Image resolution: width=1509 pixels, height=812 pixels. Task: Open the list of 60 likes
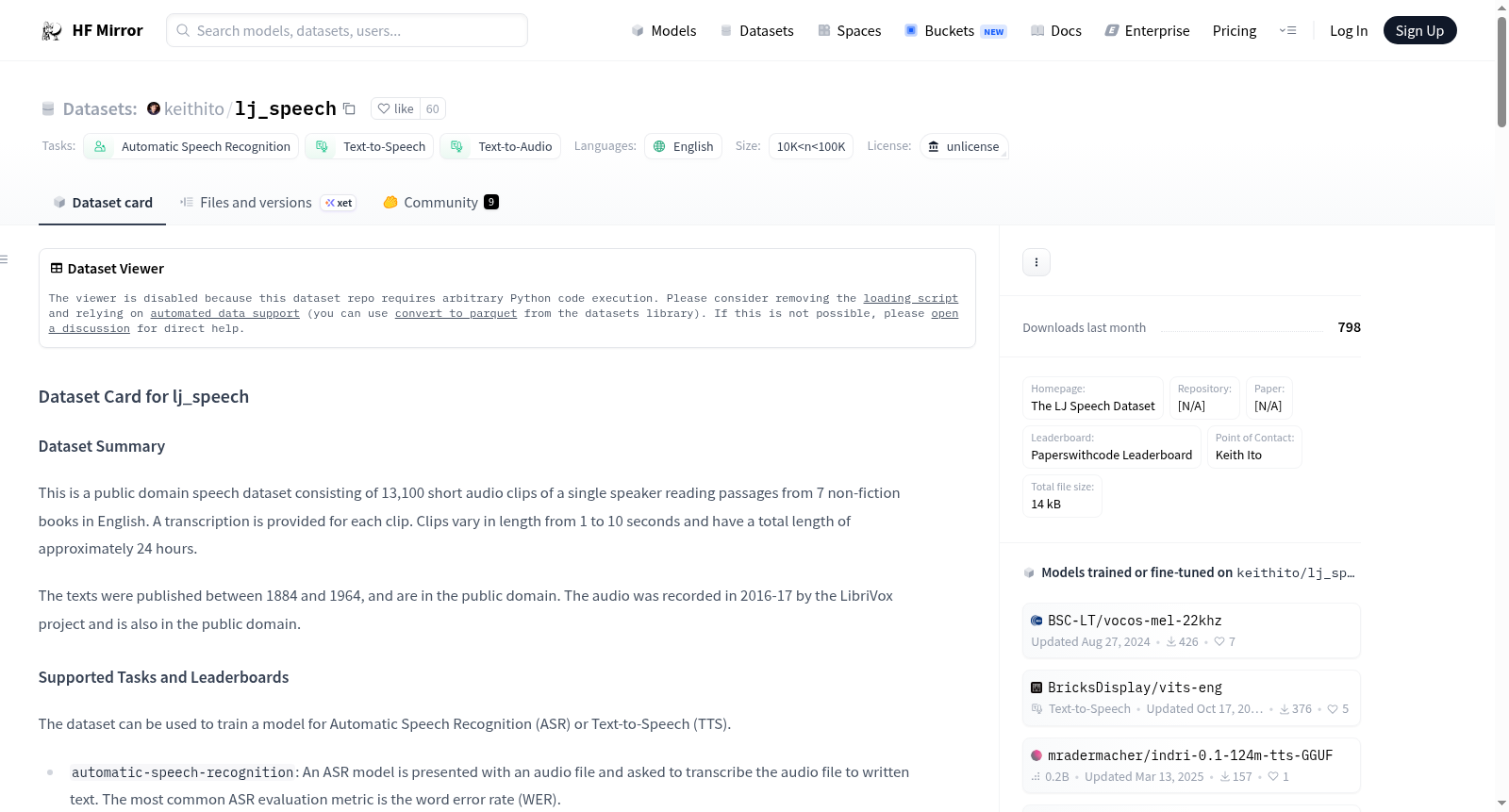coord(433,108)
